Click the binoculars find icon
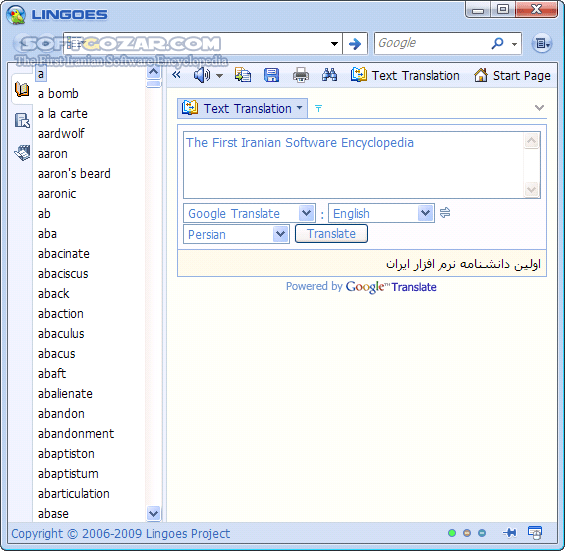The width and height of the screenshot is (565, 551). [x=329, y=75]
